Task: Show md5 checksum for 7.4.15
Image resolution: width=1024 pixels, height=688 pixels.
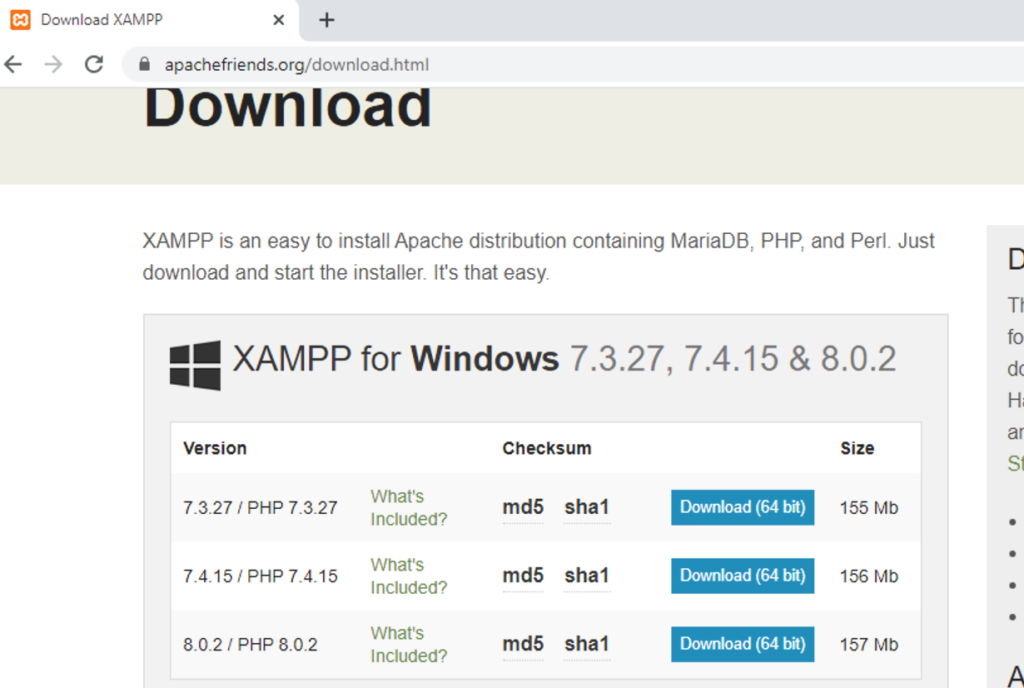Action: [x=522, y=576]
